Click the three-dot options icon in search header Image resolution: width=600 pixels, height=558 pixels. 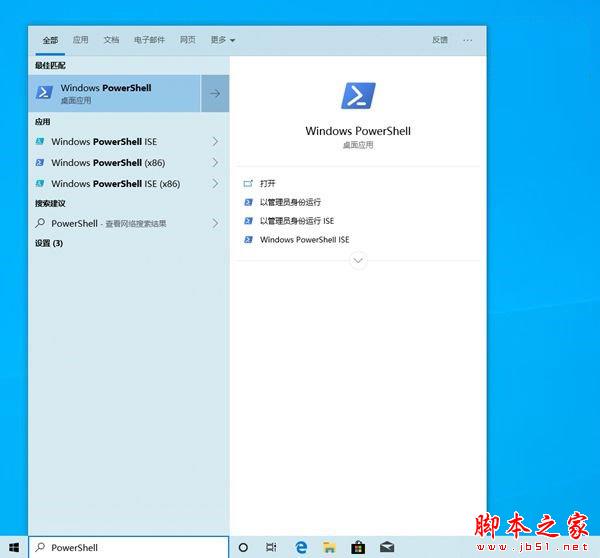(467, 40)
